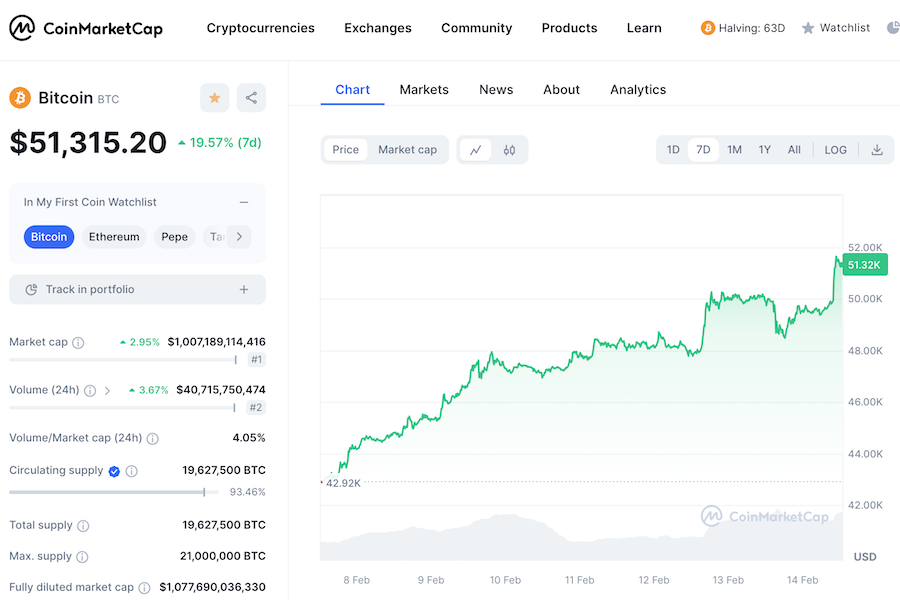The image size is (900, 600).
Task: Select the candlestick chart type icon
Action: (509, 150)
